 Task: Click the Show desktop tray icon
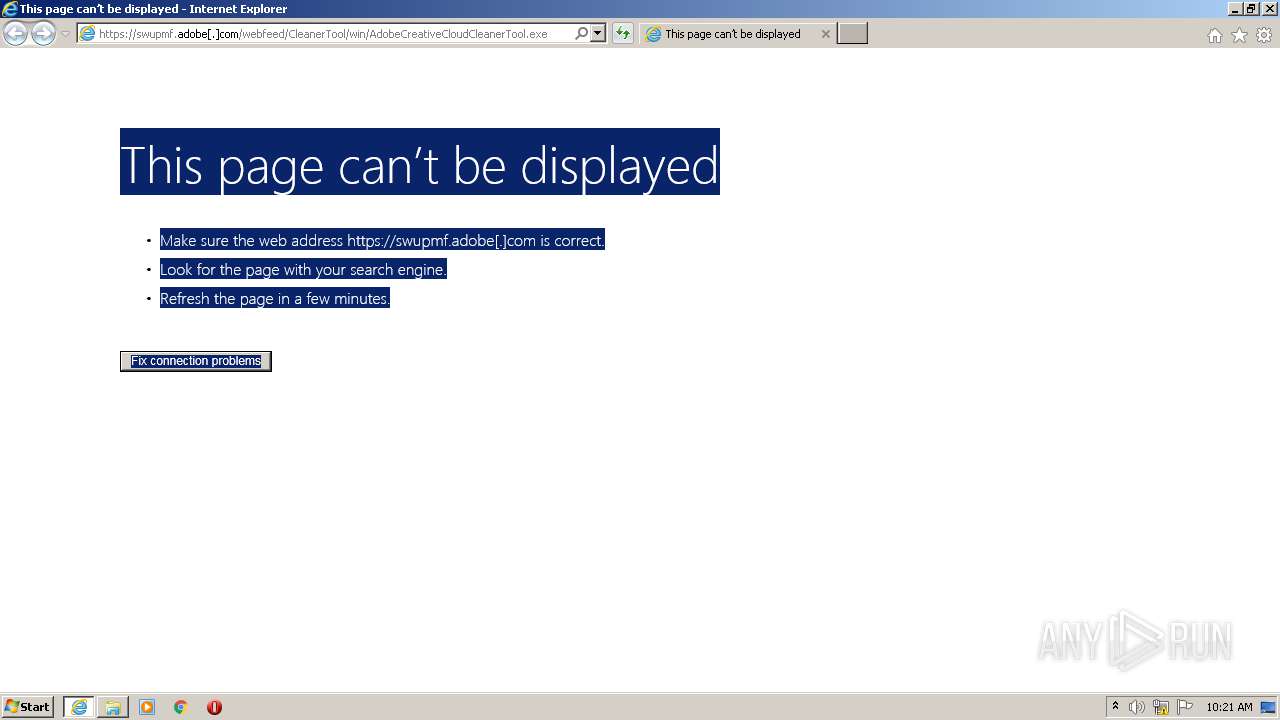point(1269,707)
